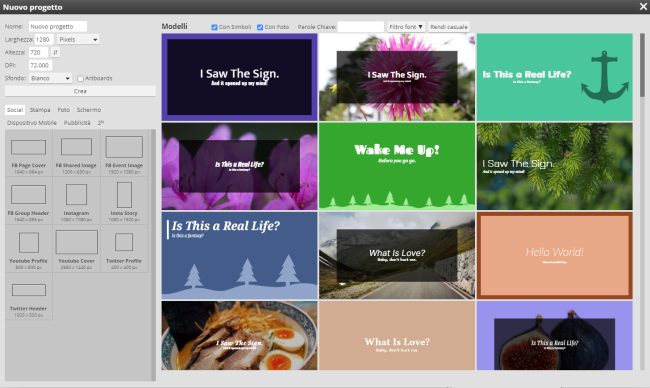The width and height of the screenshot is (650, 388).
Task: Switch to the Schermo tab
Action: coord(89,110)
